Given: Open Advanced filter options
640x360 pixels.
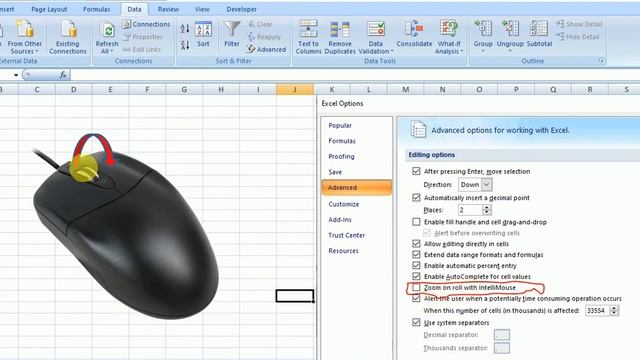Looking at the screenshot, I should 266,49.
